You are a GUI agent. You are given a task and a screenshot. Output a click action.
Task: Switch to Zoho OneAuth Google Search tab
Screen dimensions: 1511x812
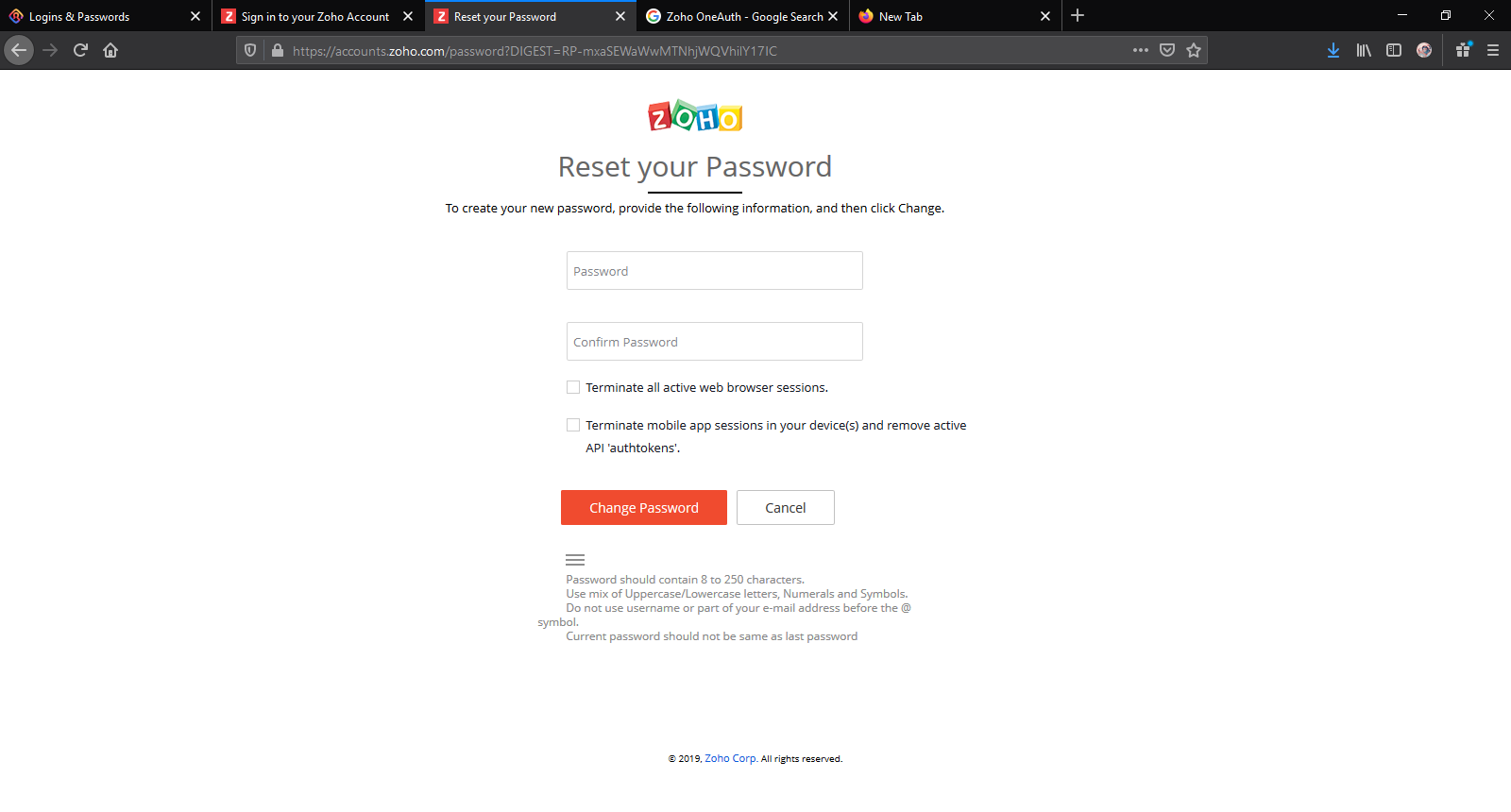(742, 16)
